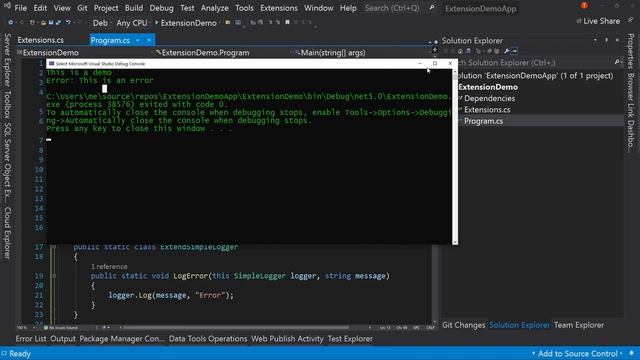The height and width of the screenshot is (360, 640).
Task: Open the Extensions menu
Action: point(279,8)
